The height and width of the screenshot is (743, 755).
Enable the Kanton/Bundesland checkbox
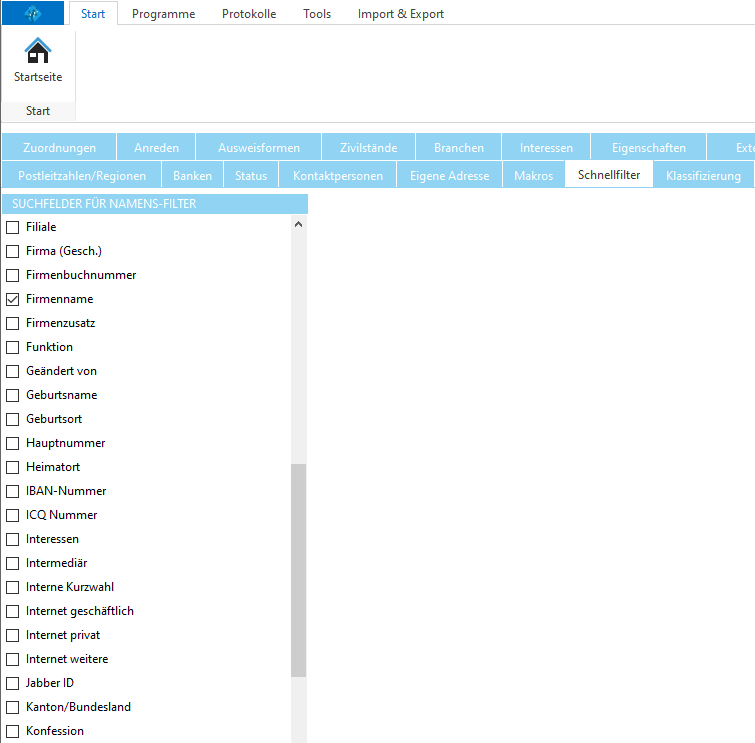pyautogui.click(x=13, y=707)
